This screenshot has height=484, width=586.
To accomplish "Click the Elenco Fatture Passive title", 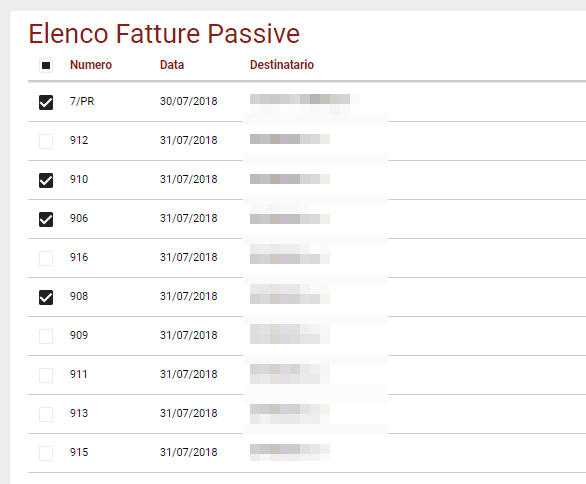I will coord(164,34).
